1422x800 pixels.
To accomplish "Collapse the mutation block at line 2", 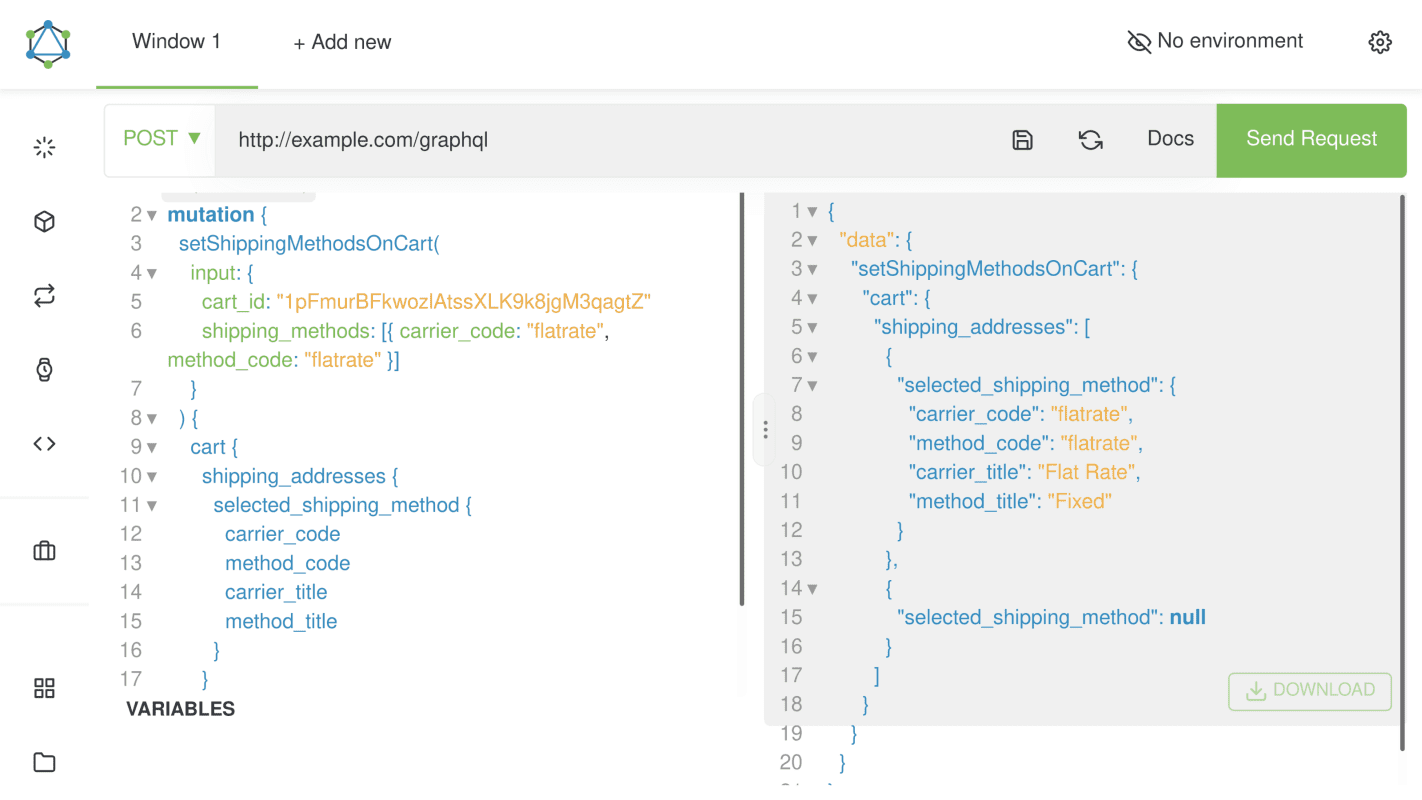I will tap(152, 215).
